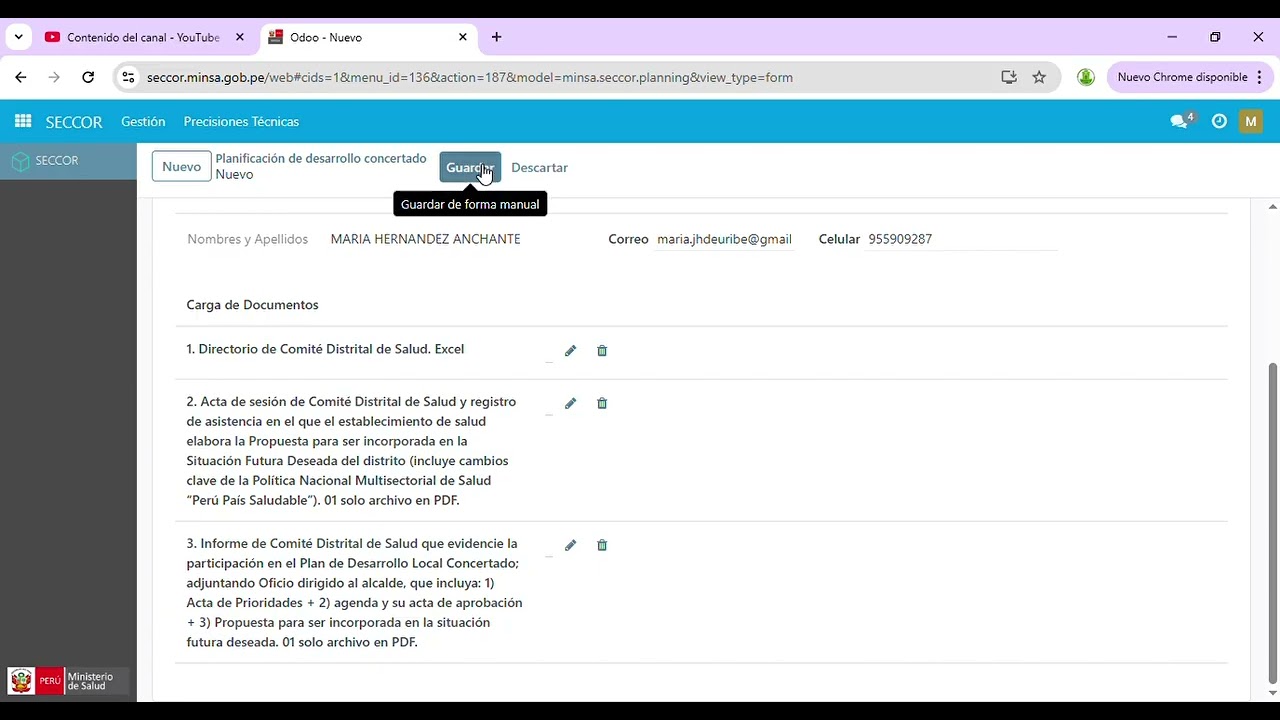Select the Odoo - Nuevo tab
Image resolution: width=1280 pixels, height=720 pixels.
point(370,37)
